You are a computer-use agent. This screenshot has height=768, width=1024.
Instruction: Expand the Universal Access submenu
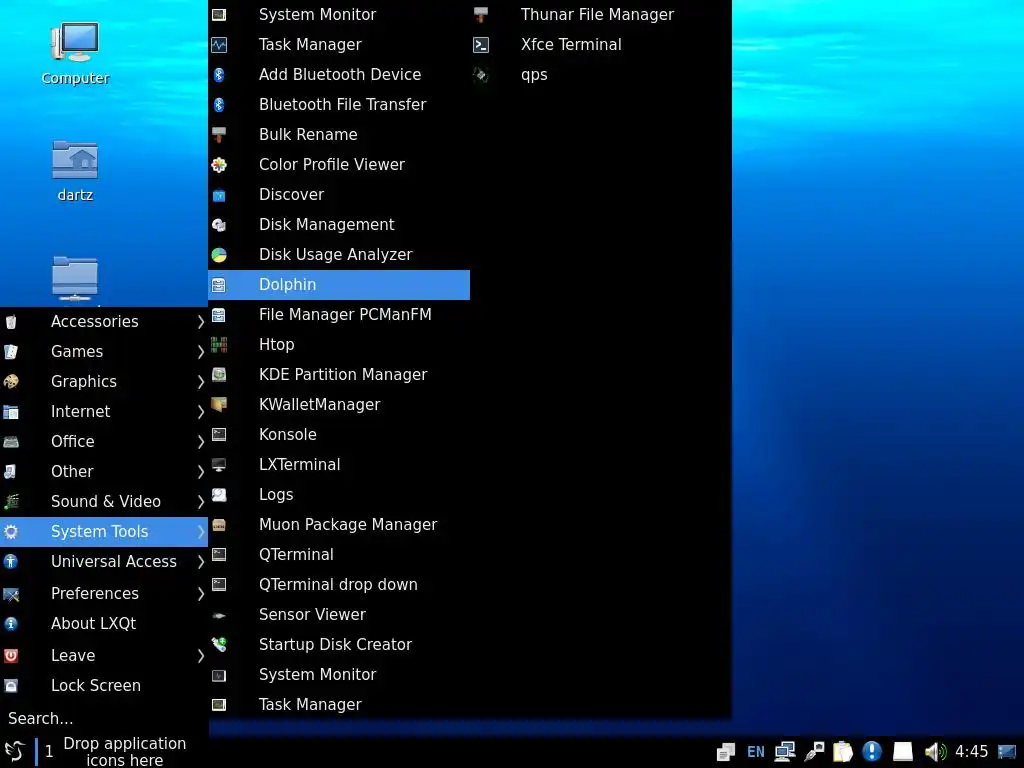click(x=104, y=562)
